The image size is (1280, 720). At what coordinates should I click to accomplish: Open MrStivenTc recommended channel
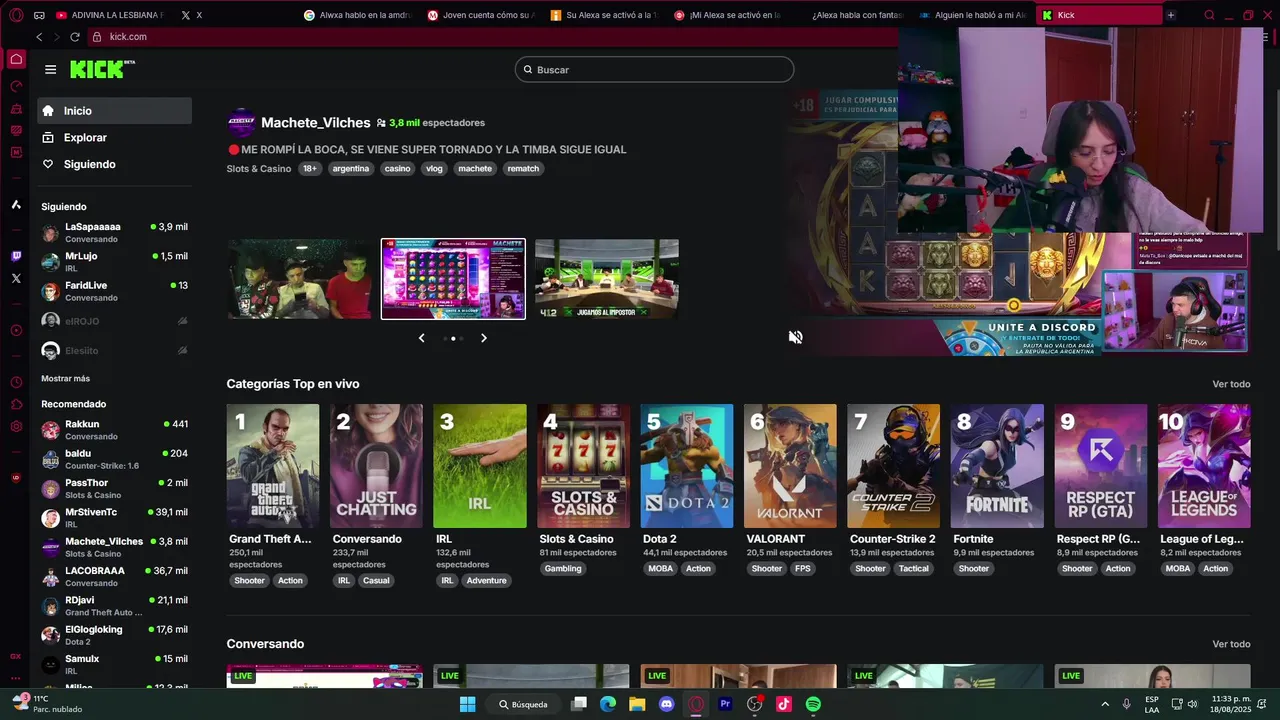coord(114,518)
